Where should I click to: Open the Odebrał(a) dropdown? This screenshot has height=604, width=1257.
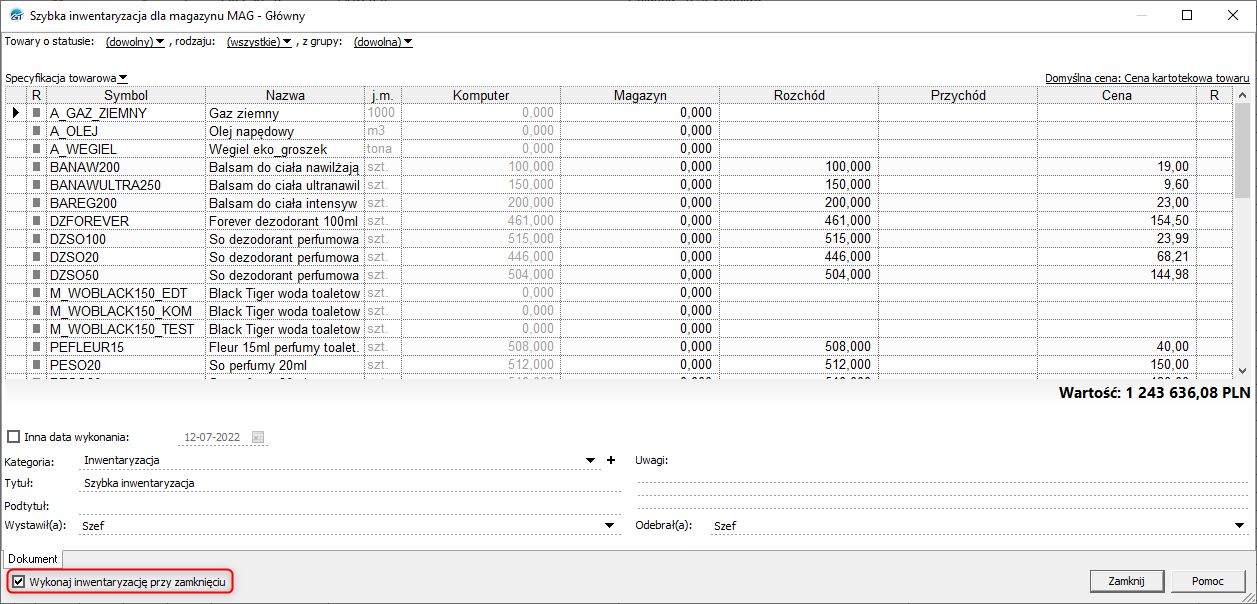pyautogui.click(x=1239, y=526)
